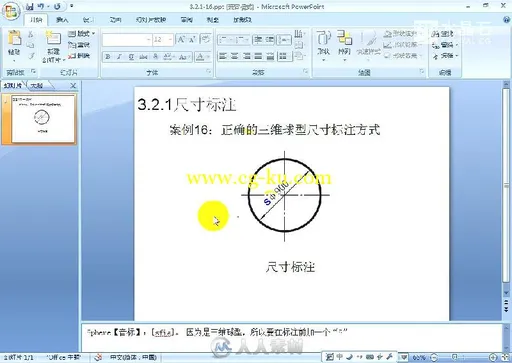This screenshot has height=363, width=512.
Task: Click the Clear Formatting icon
Action: pyautogui.click(x=206, y=39)
